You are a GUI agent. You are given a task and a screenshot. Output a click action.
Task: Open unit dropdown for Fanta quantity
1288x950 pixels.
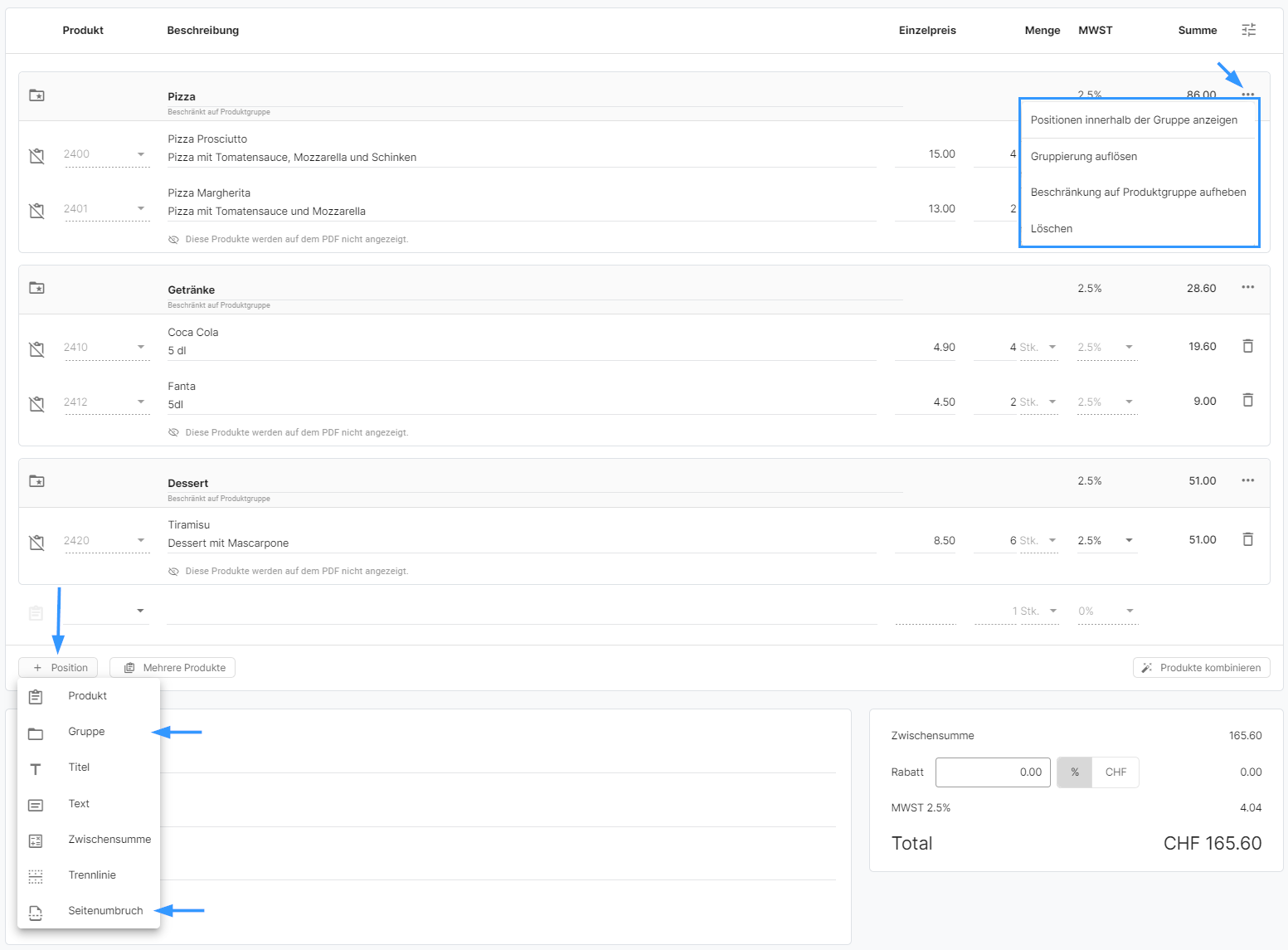[1052, 402]
